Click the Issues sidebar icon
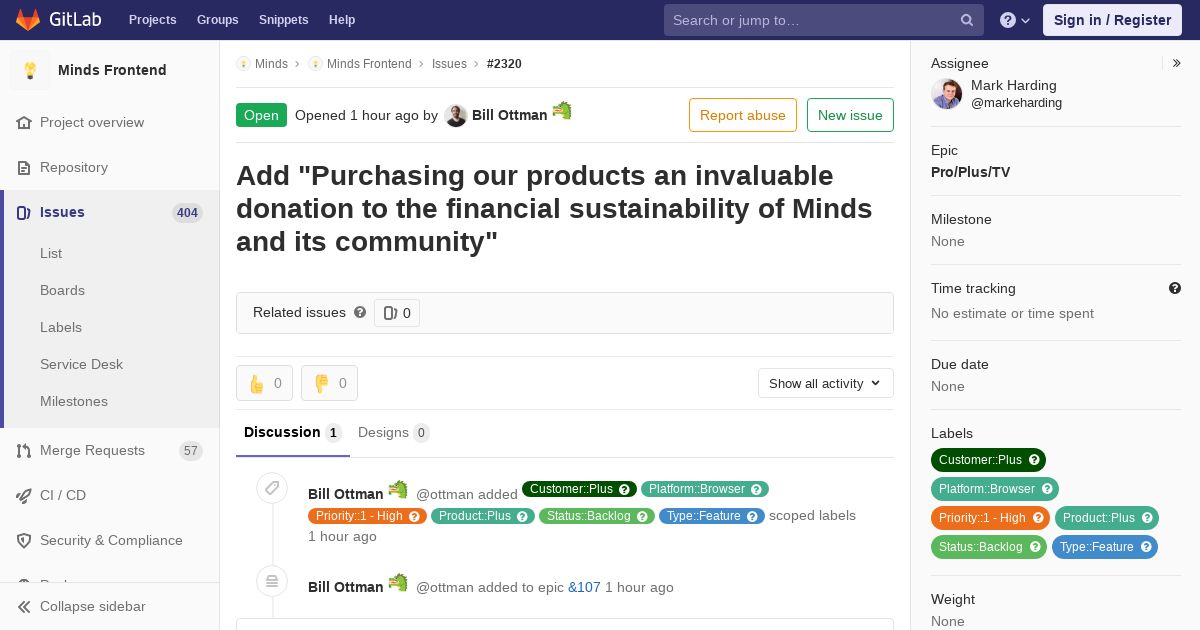This screenshot has height=630, width=1200. click(24, 212)
